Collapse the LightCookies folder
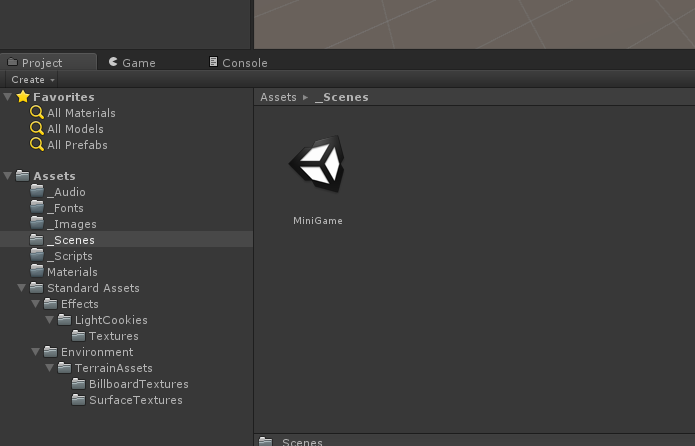695x446 pixels. (x=49, y=320)
